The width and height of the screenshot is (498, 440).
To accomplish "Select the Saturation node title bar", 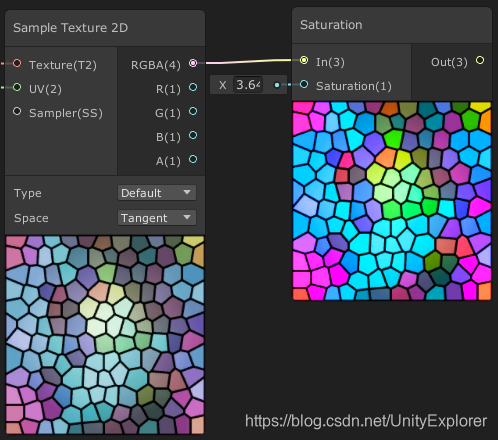I will (x=392, y=25).
